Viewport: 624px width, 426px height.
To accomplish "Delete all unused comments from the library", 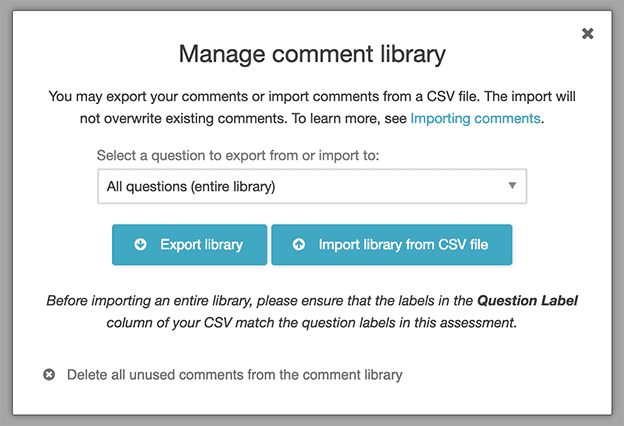I will click(234, 375).
